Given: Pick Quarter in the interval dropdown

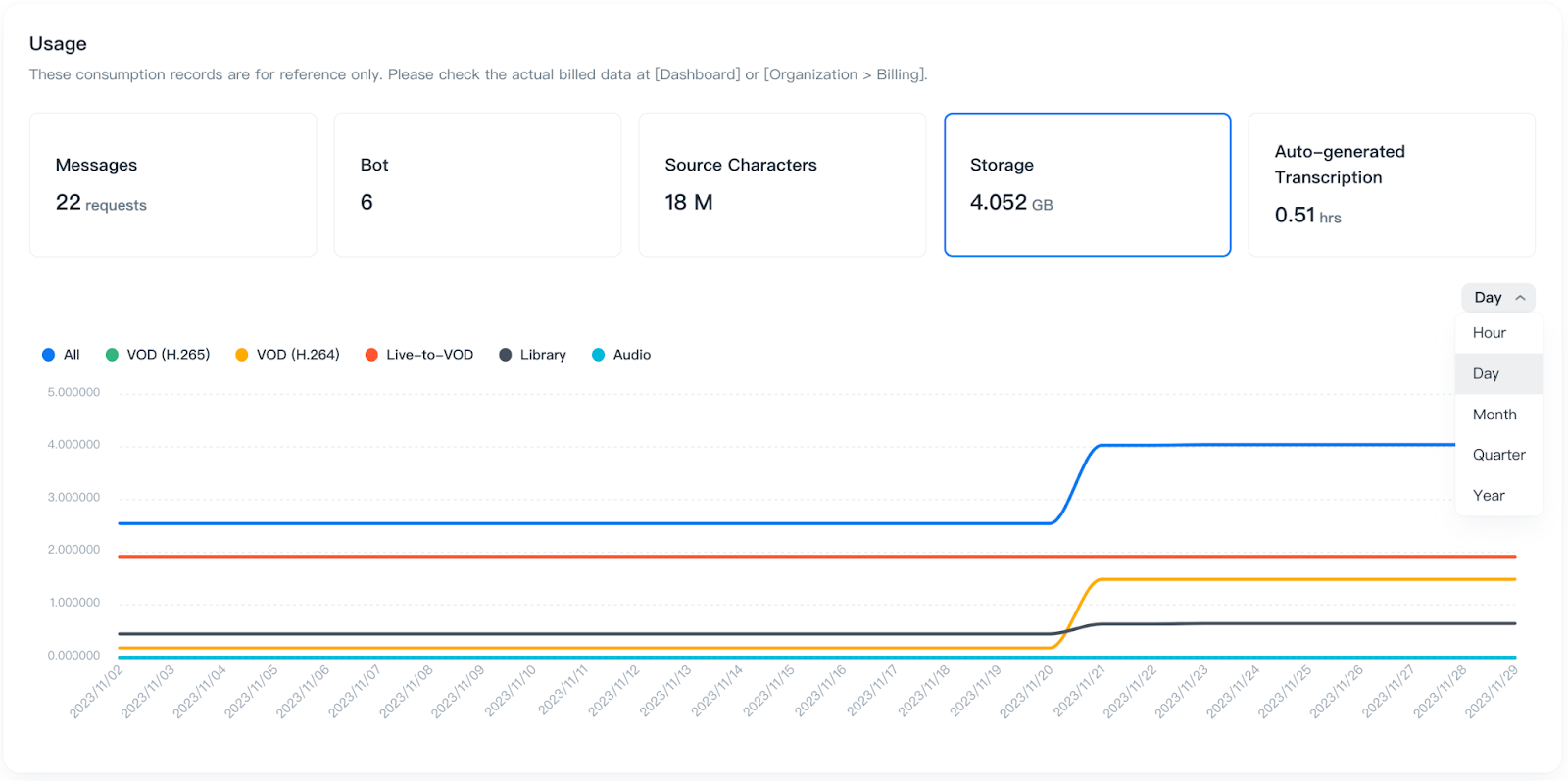Looking at the screenshot, I should coord(1498,455).
